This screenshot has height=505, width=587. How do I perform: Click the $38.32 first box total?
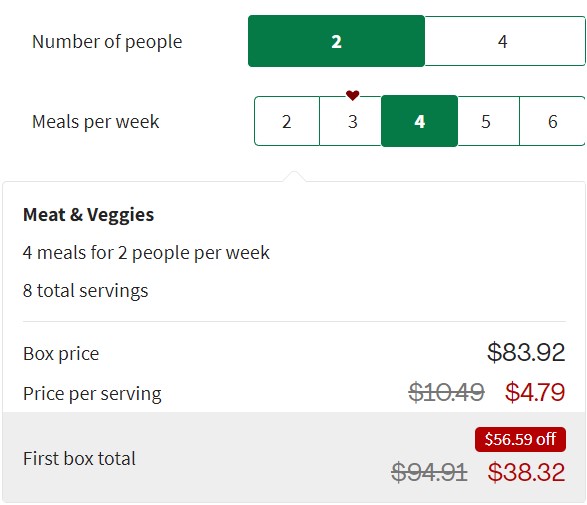click(x=526, y=472)
